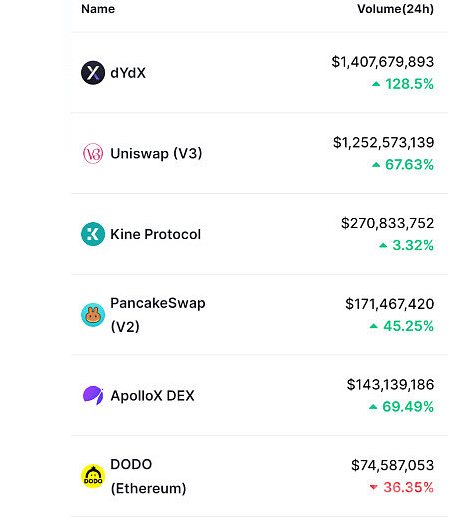Click the green up arrow beside 128.5%

[x=376, y=84]
